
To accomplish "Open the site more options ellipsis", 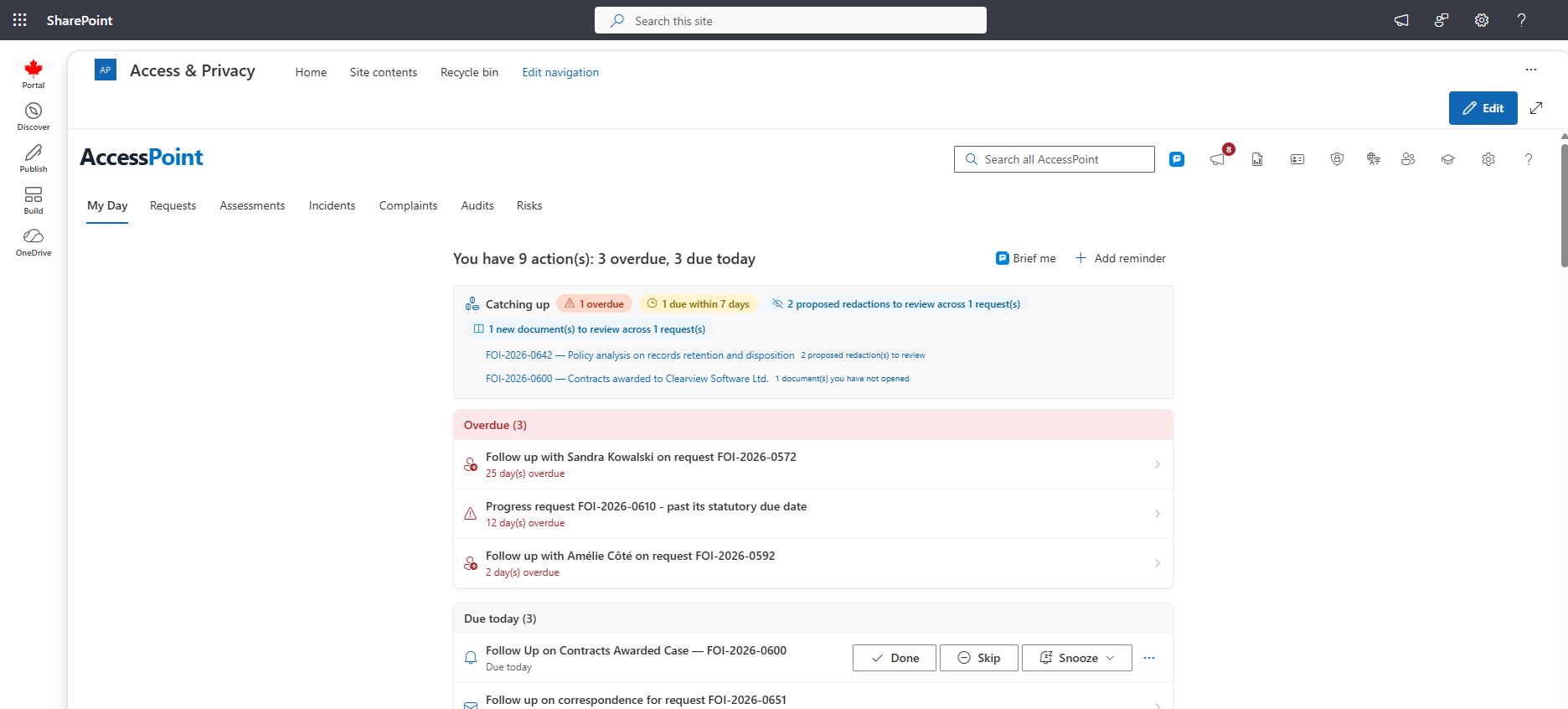I will click(x=1531, y=70).
